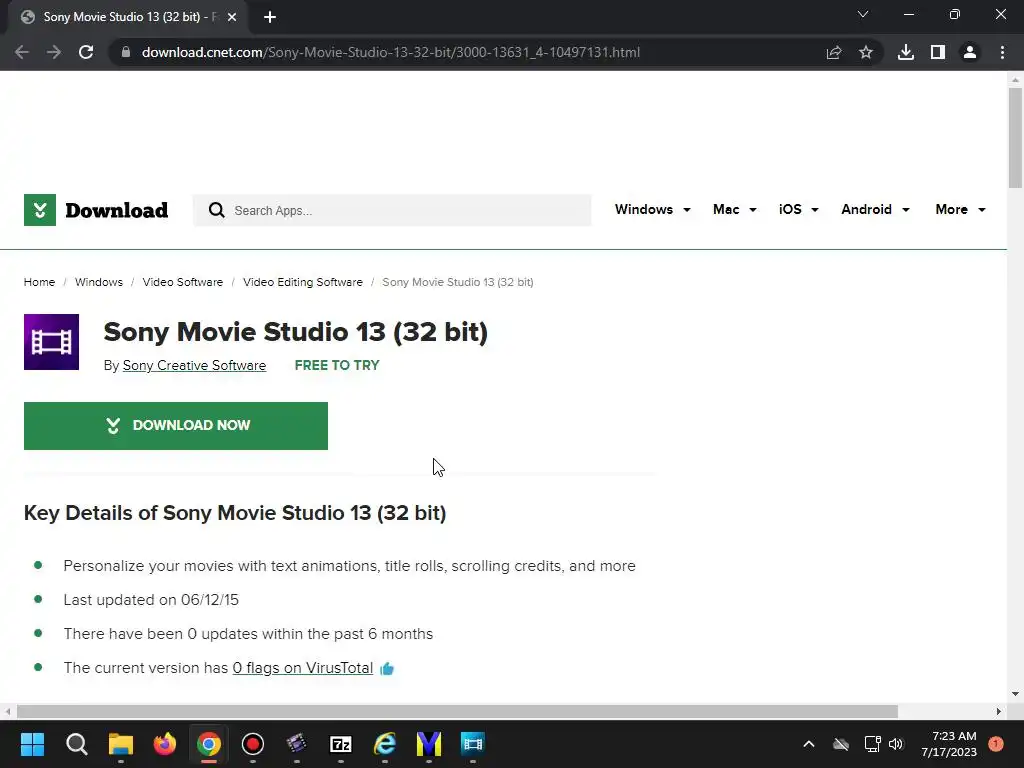Click the cloud sync tray icon
The width and height of the screenshot is (1024, 768).
(x=840, y=744)
